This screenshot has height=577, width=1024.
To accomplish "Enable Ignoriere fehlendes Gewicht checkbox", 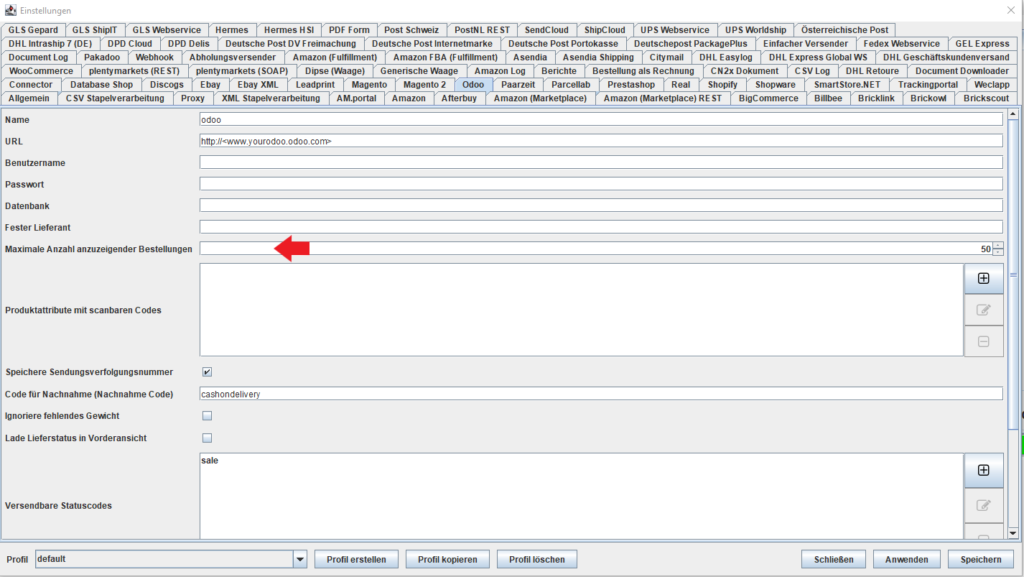I will (207, 416).
